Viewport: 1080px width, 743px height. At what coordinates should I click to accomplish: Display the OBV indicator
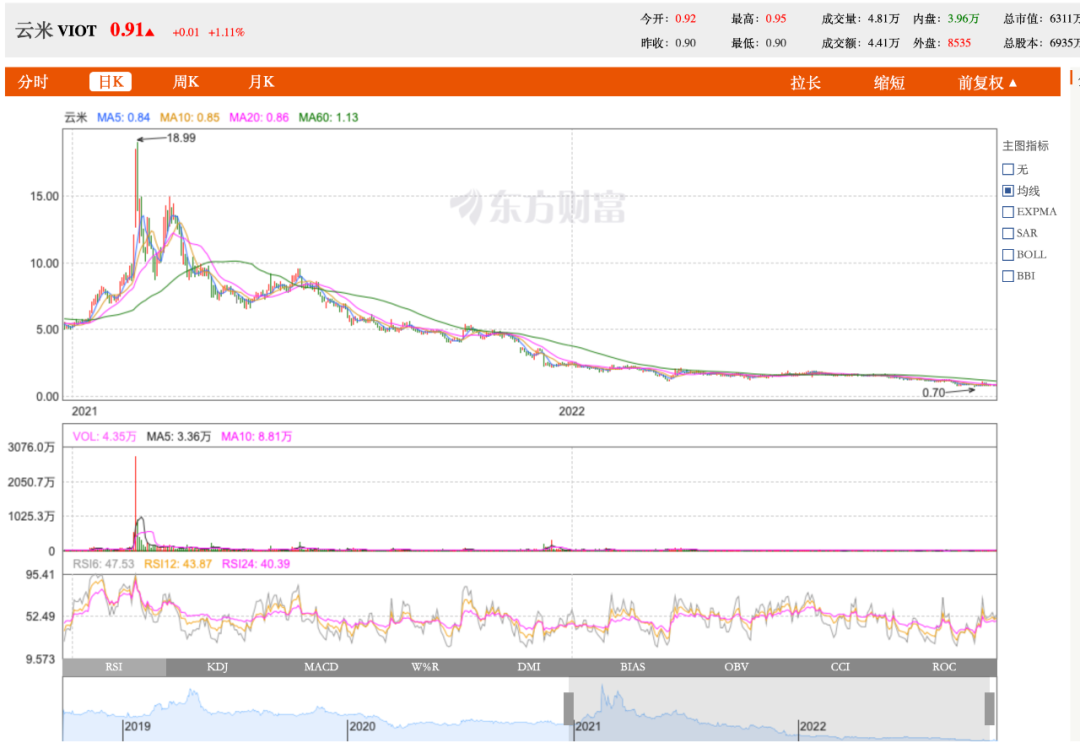coord(736,667)
